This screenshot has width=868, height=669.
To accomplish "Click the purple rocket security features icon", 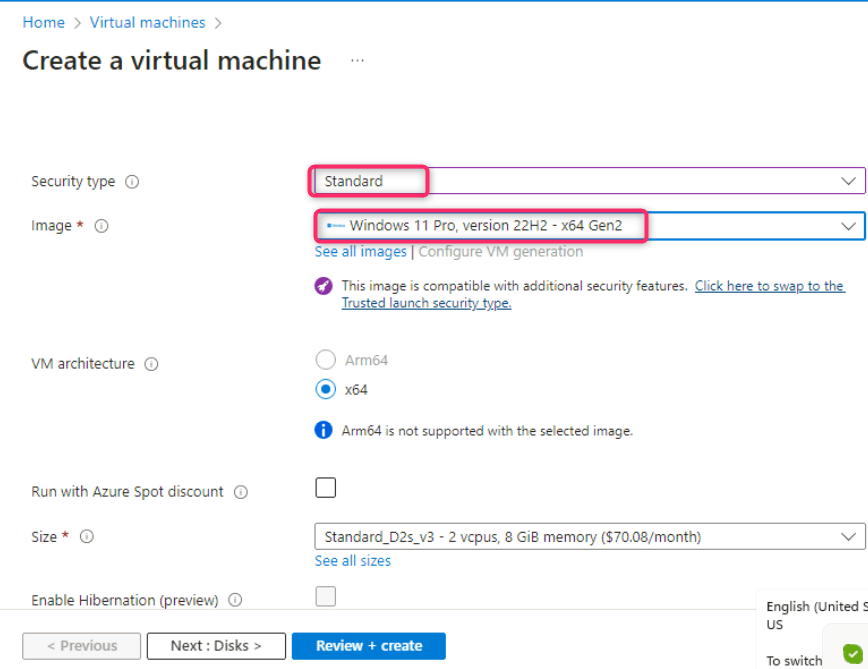I will tap(323, 286).
